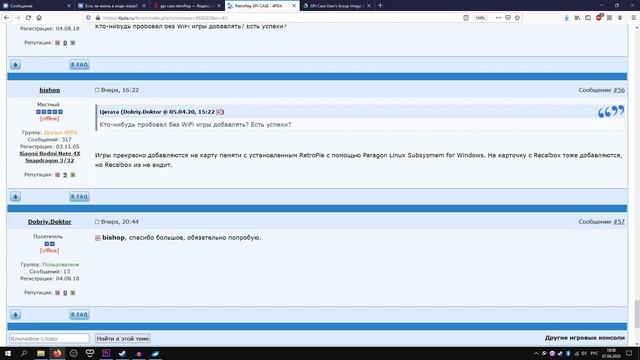Show site security padlock info
This screenshot has width=640, height=360.
[98, 18]
